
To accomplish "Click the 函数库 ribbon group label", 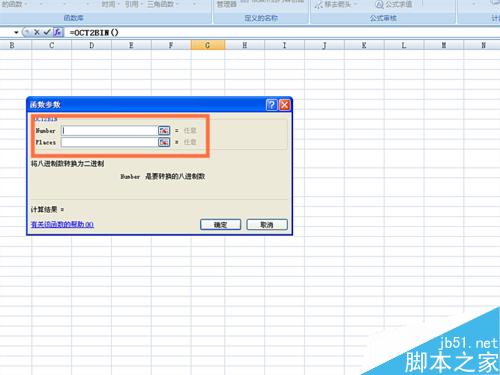I will coord(74,18).
